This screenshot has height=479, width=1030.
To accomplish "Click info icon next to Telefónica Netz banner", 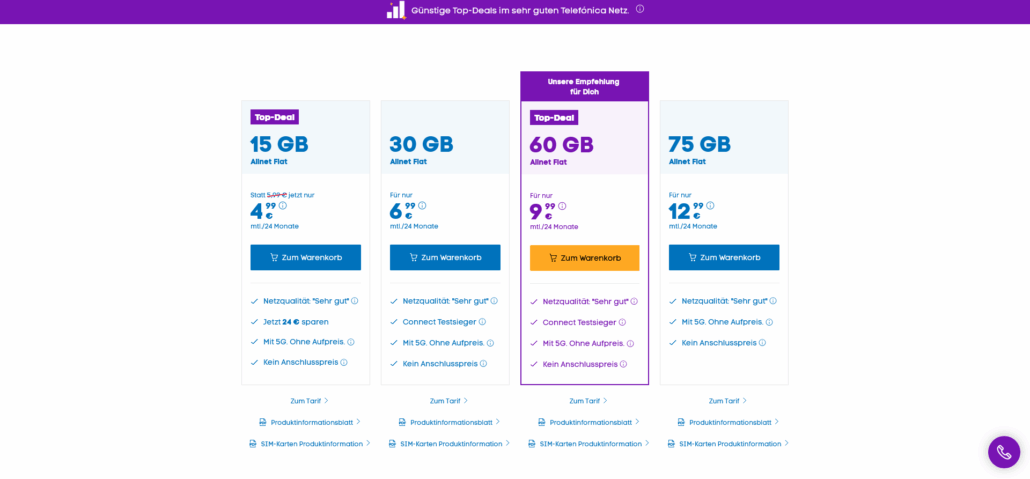I will pyautogui.click(x=640, y=9).
